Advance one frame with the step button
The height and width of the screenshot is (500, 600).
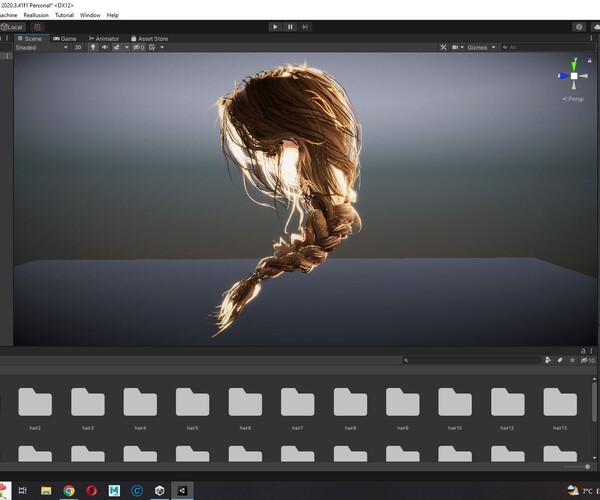pos(305,27)
